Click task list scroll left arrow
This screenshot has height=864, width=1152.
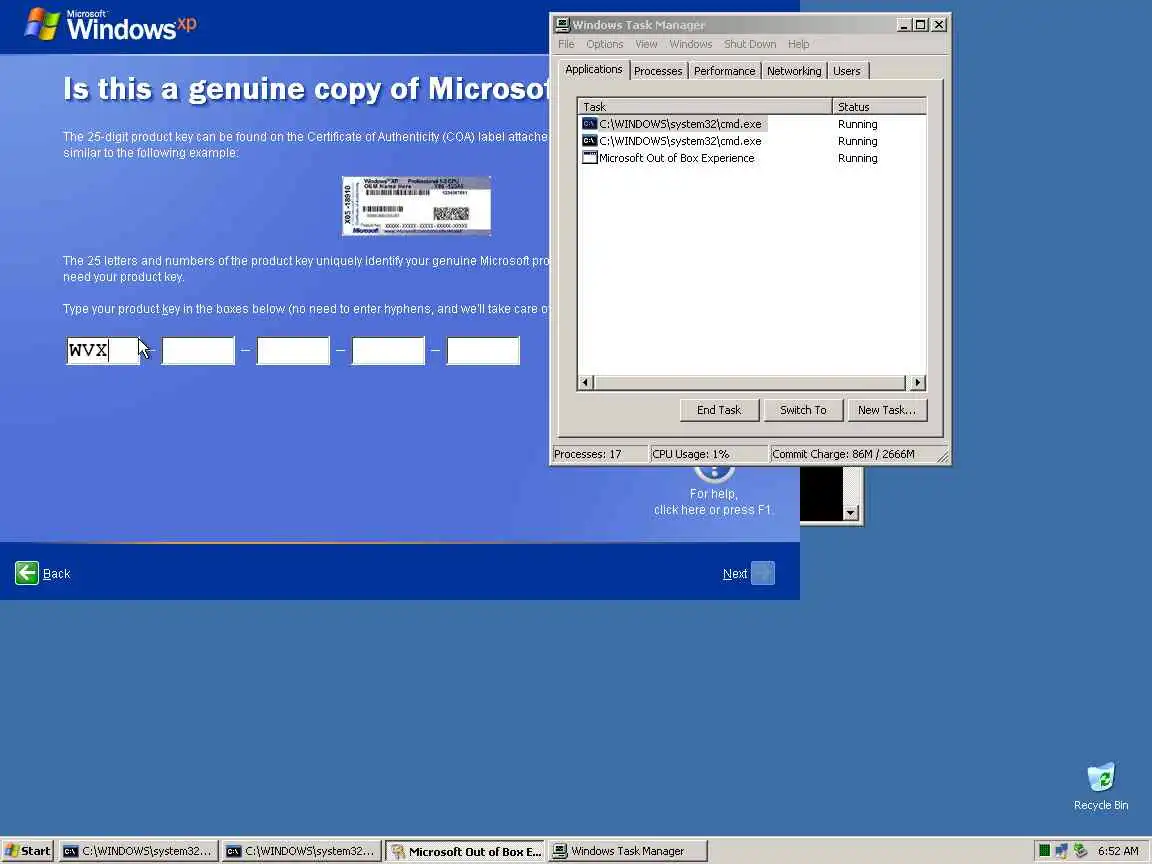586,382
